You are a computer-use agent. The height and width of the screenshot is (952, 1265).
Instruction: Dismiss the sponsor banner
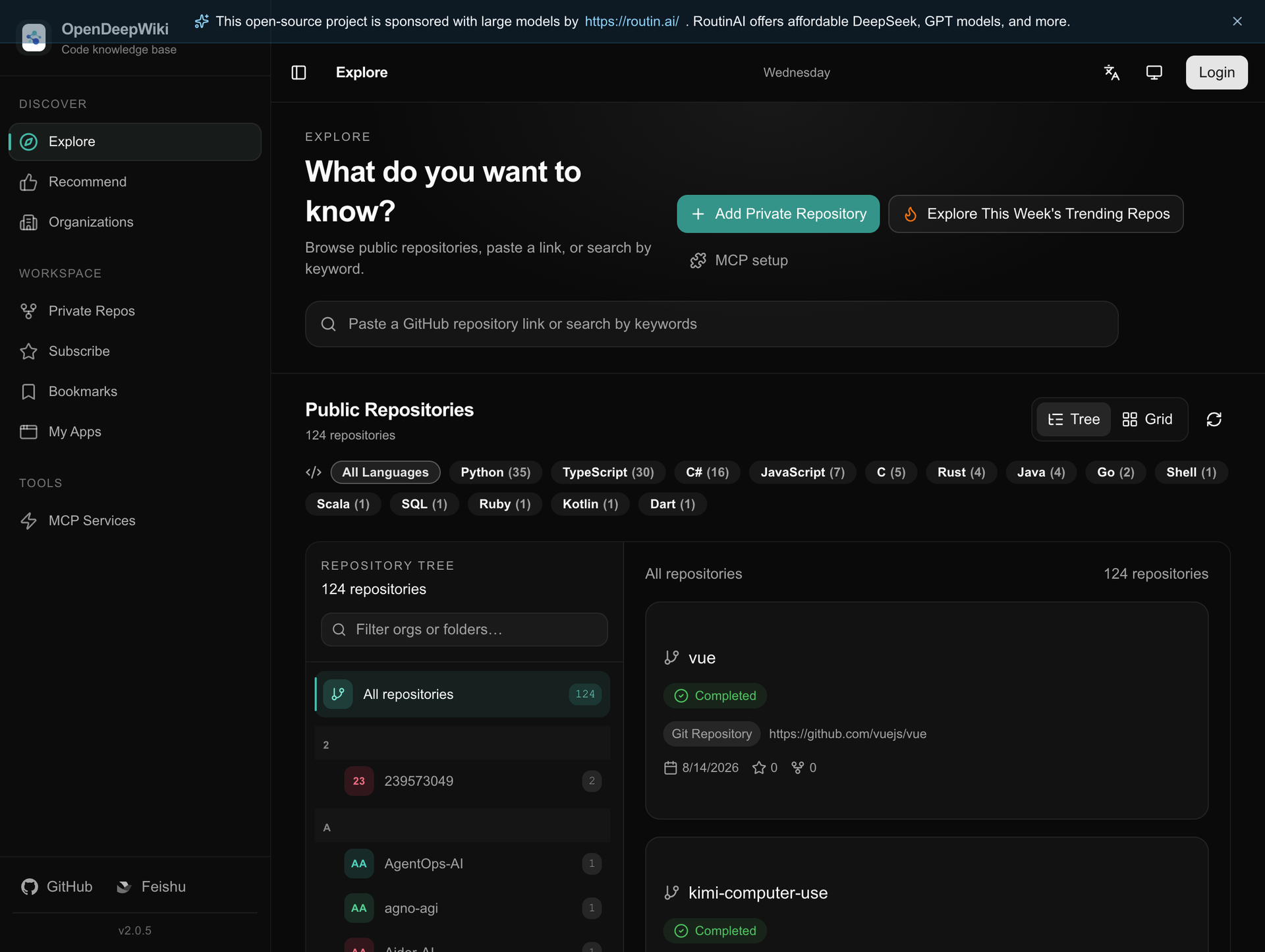pyautogui.click(x=1237, y=21)
